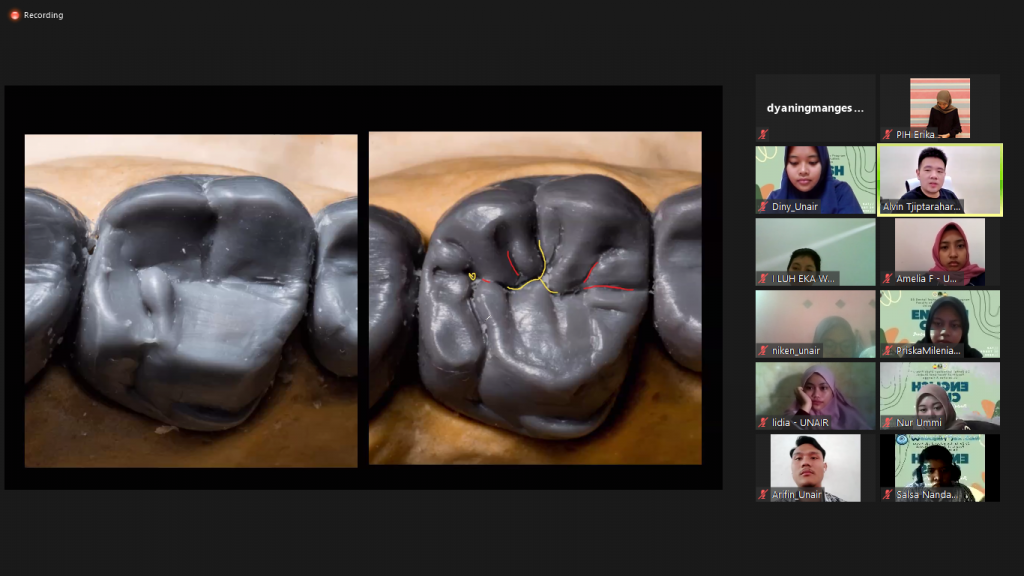Click muted microphone icon beside PIH Erika
Screen dimensions: 1024x576
887,134
